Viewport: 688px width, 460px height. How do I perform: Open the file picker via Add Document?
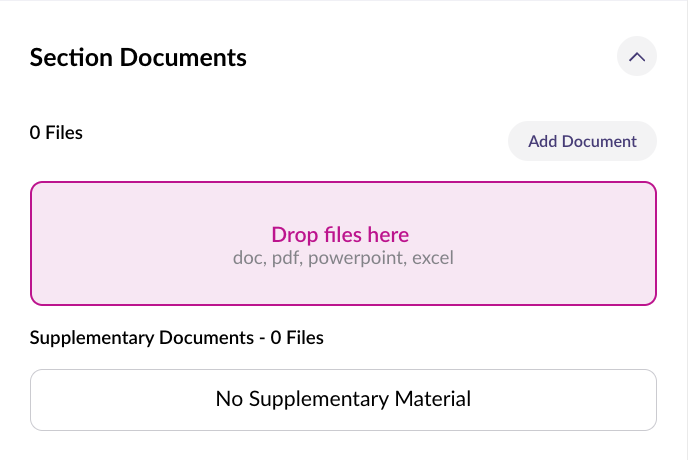(x=582, y=141)
